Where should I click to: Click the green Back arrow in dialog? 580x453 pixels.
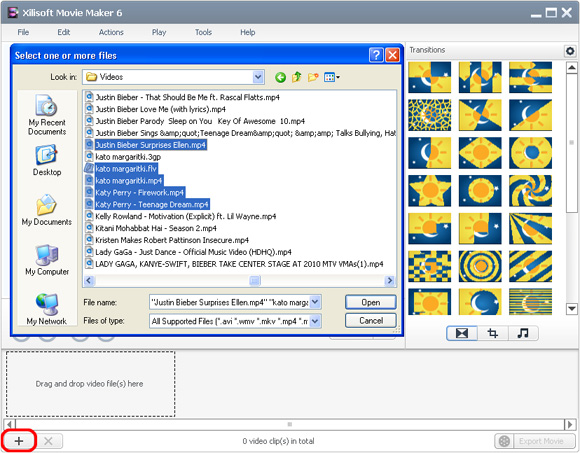(x=280, y=77)
